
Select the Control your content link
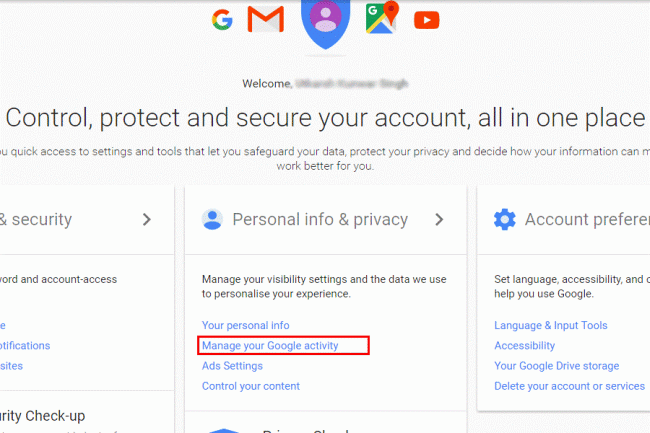point(250,386)
